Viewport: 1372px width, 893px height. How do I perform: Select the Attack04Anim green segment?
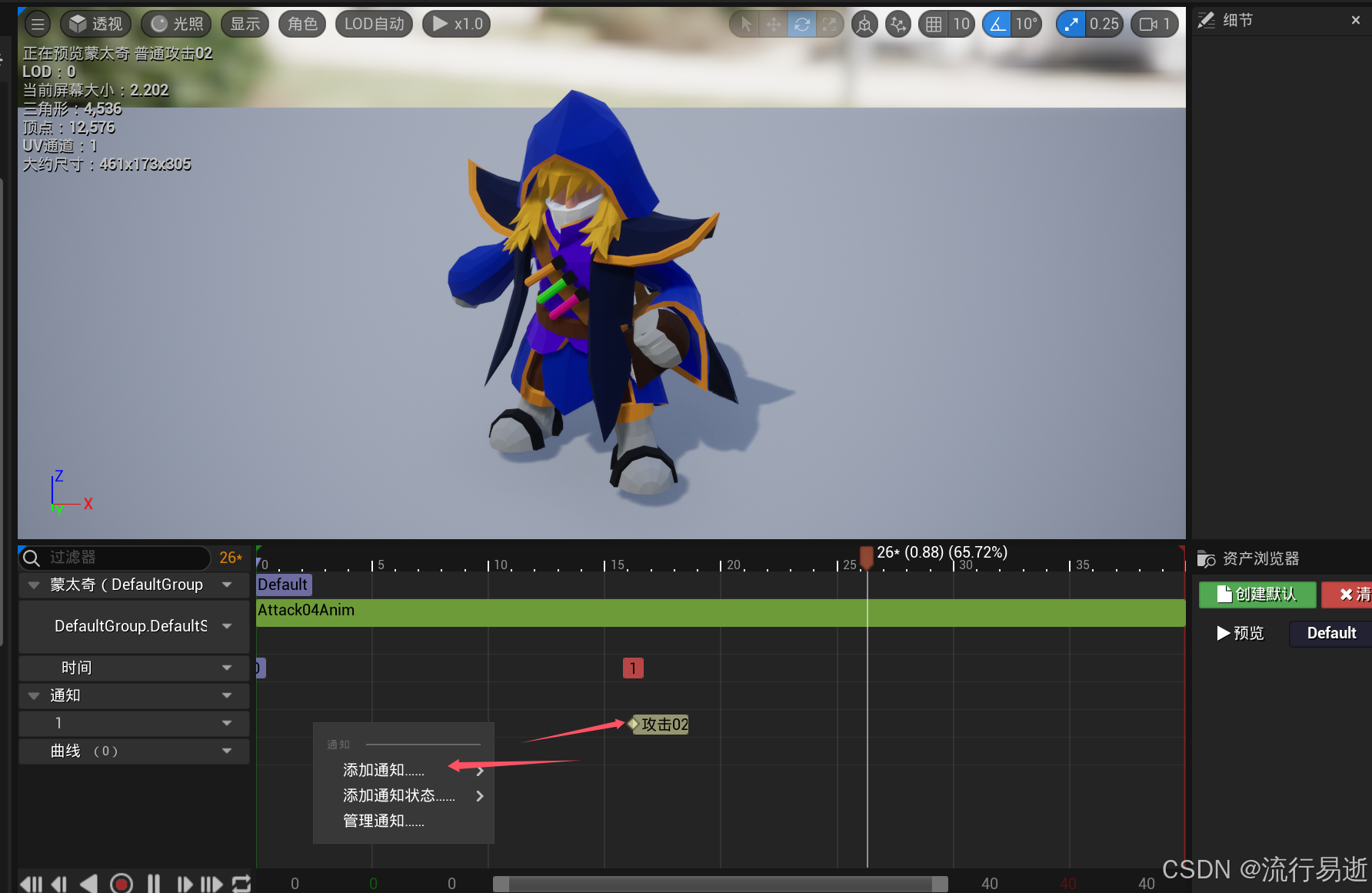click(721, 613)
